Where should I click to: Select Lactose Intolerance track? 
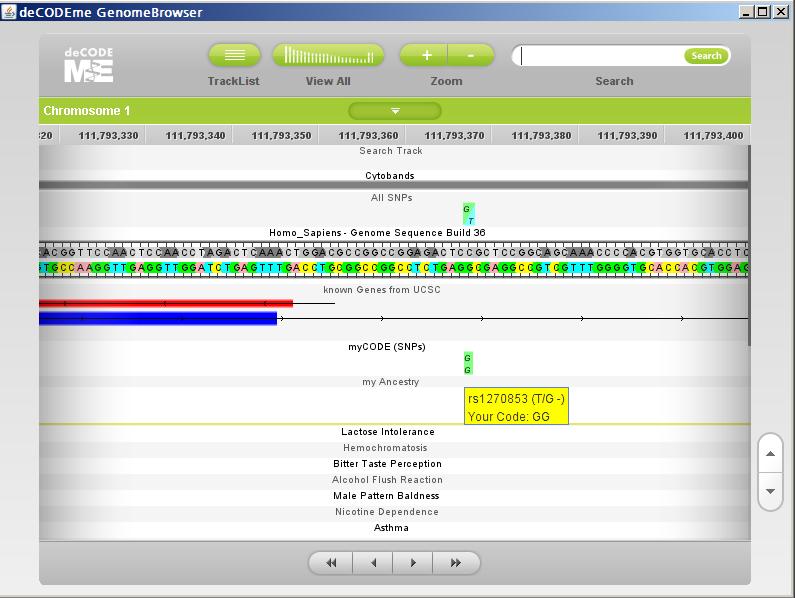click(388, 432)
